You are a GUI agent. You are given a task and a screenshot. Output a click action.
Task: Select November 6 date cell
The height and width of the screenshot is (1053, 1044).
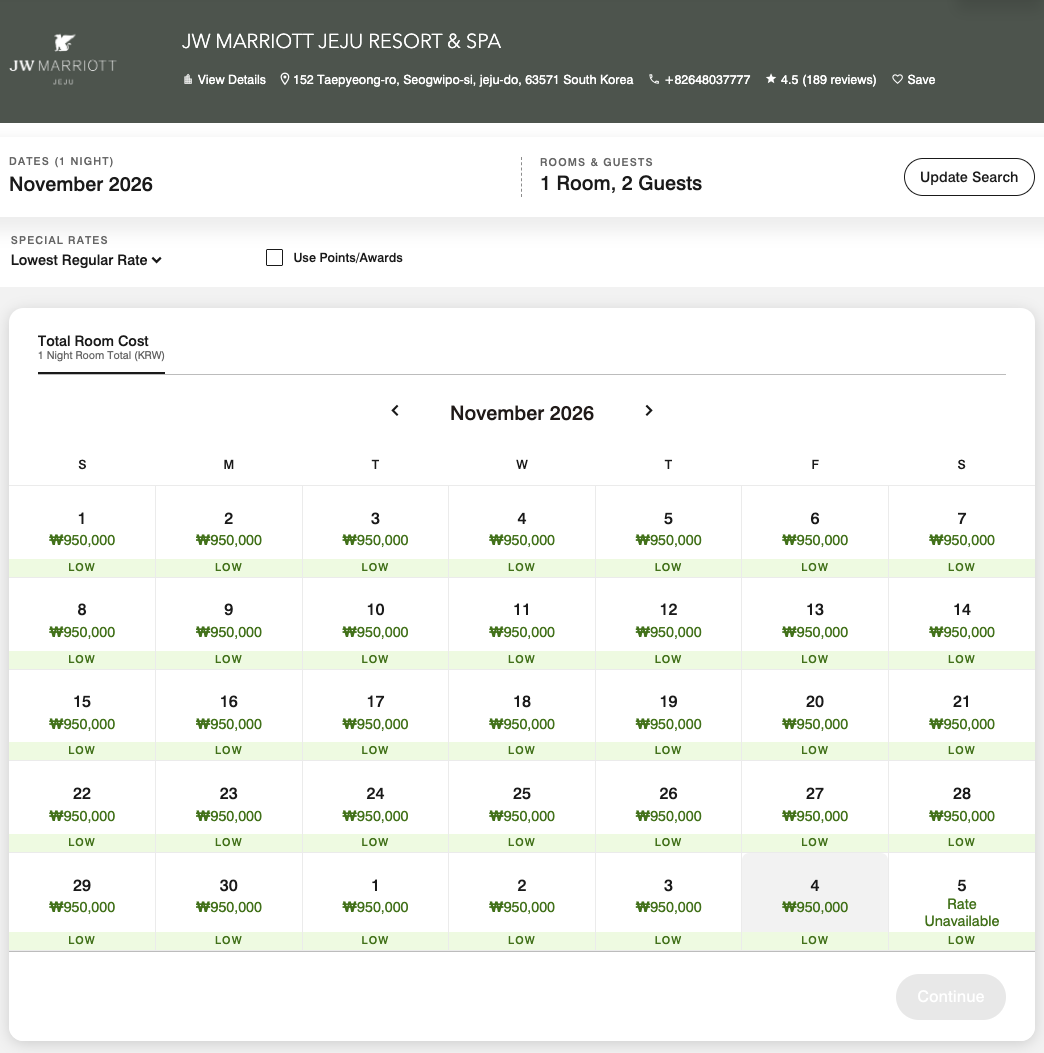(x=814, y=532)
